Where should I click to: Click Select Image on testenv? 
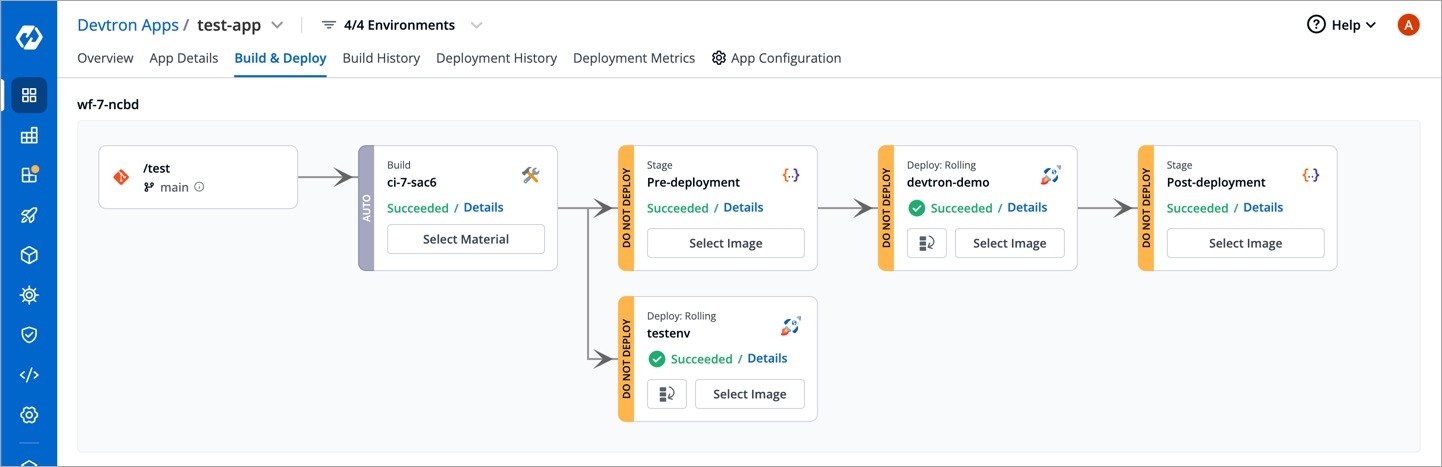click(750, 394)
